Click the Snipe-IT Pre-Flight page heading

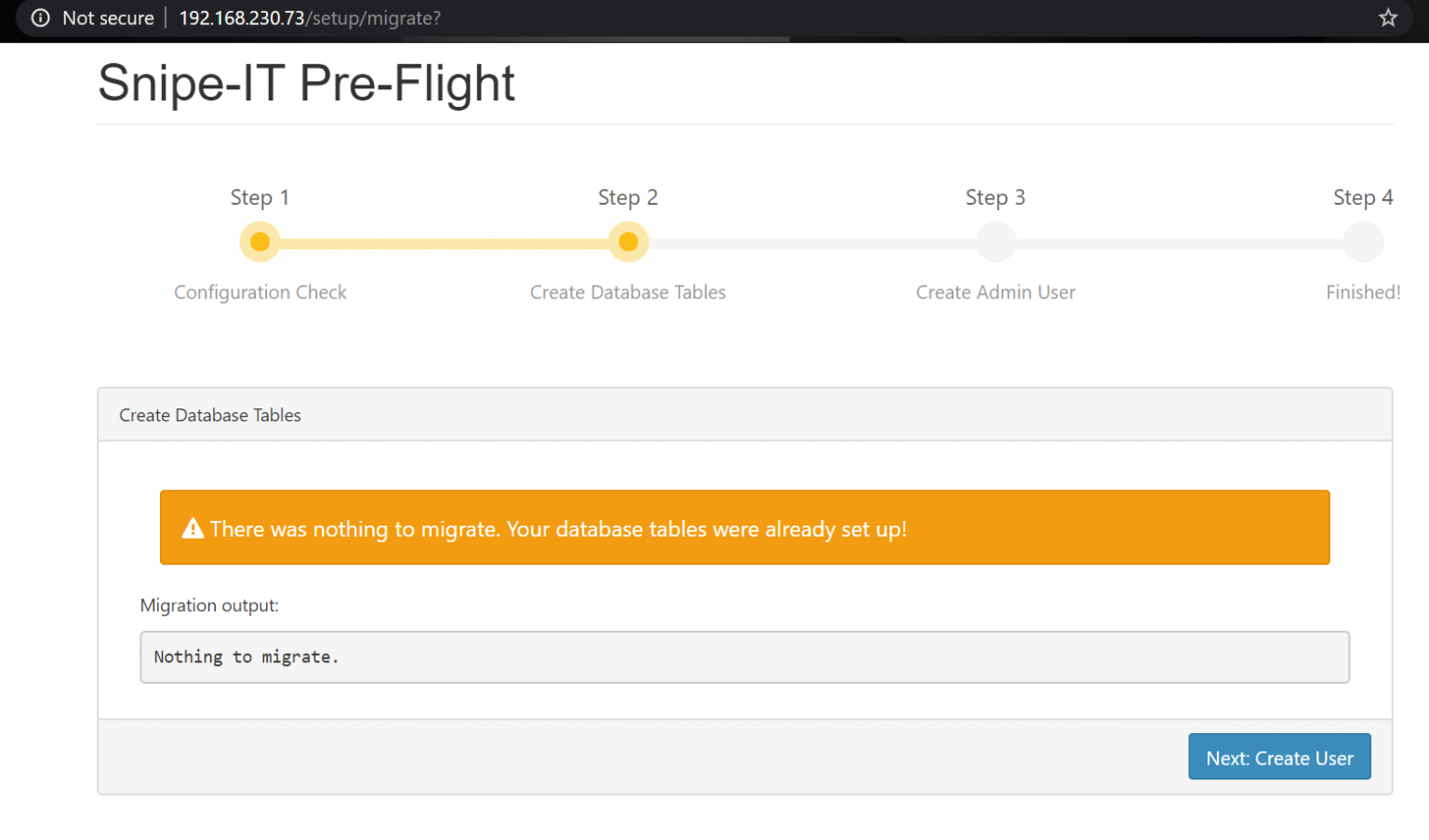306,83
